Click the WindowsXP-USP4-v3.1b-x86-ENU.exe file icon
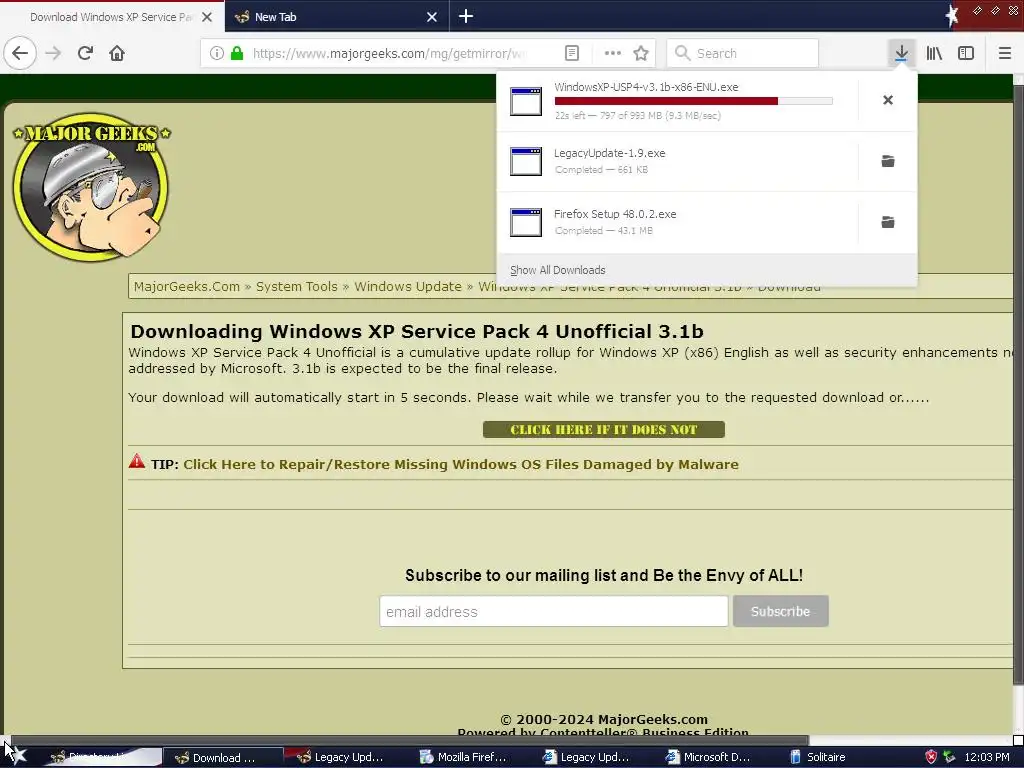Viewport: 1024px width, 768px height. [526, 101]
